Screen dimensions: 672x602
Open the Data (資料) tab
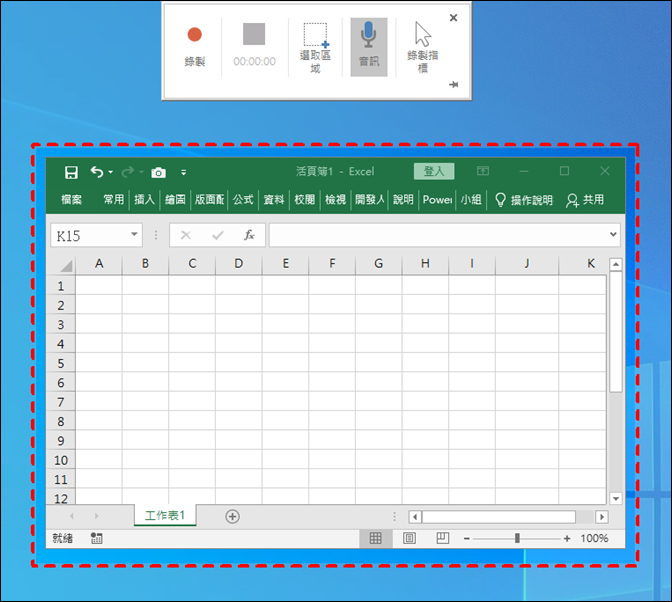[x=274, y=199]
